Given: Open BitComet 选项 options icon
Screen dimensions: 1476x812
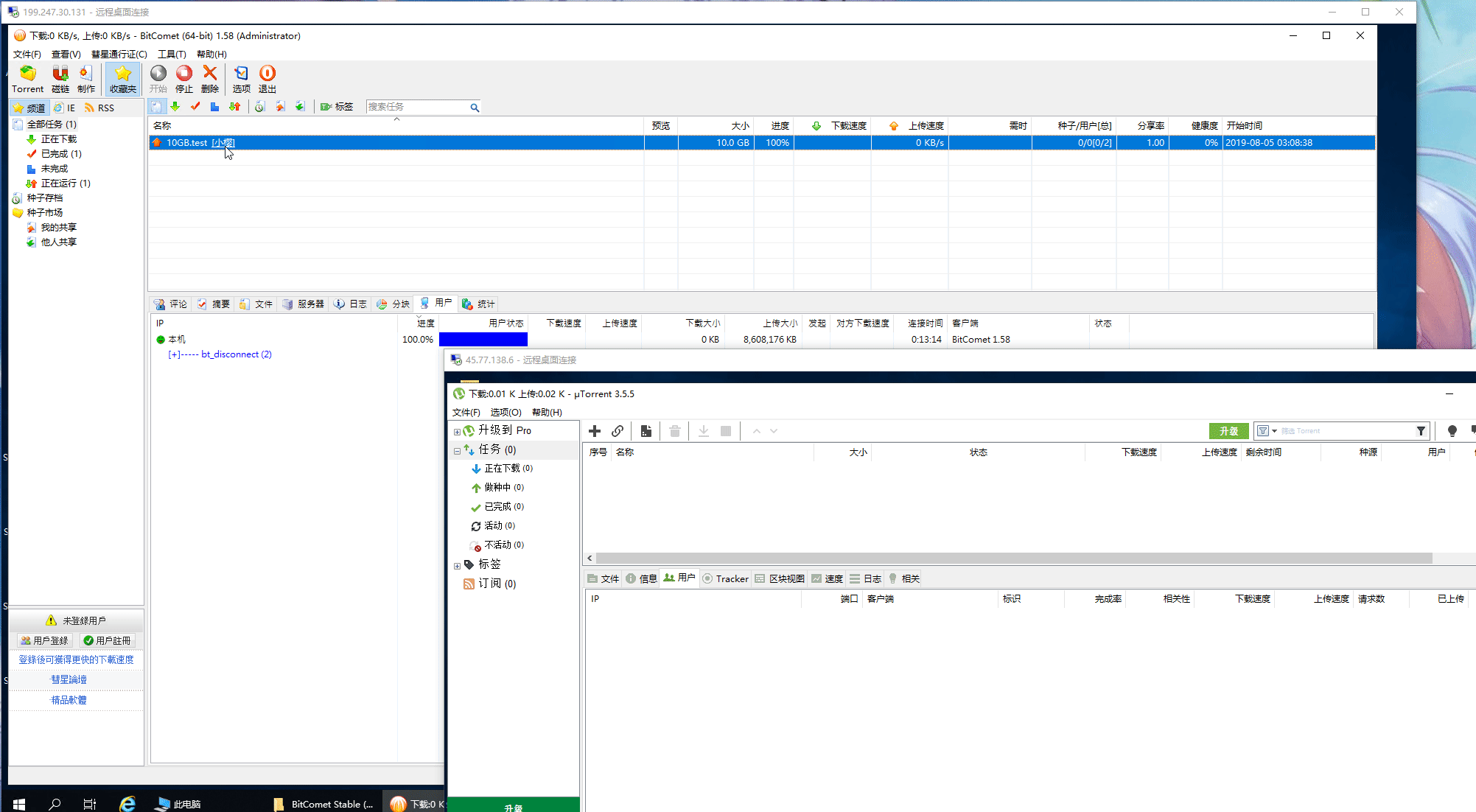Looking at the screenshot, I should 242,79.
